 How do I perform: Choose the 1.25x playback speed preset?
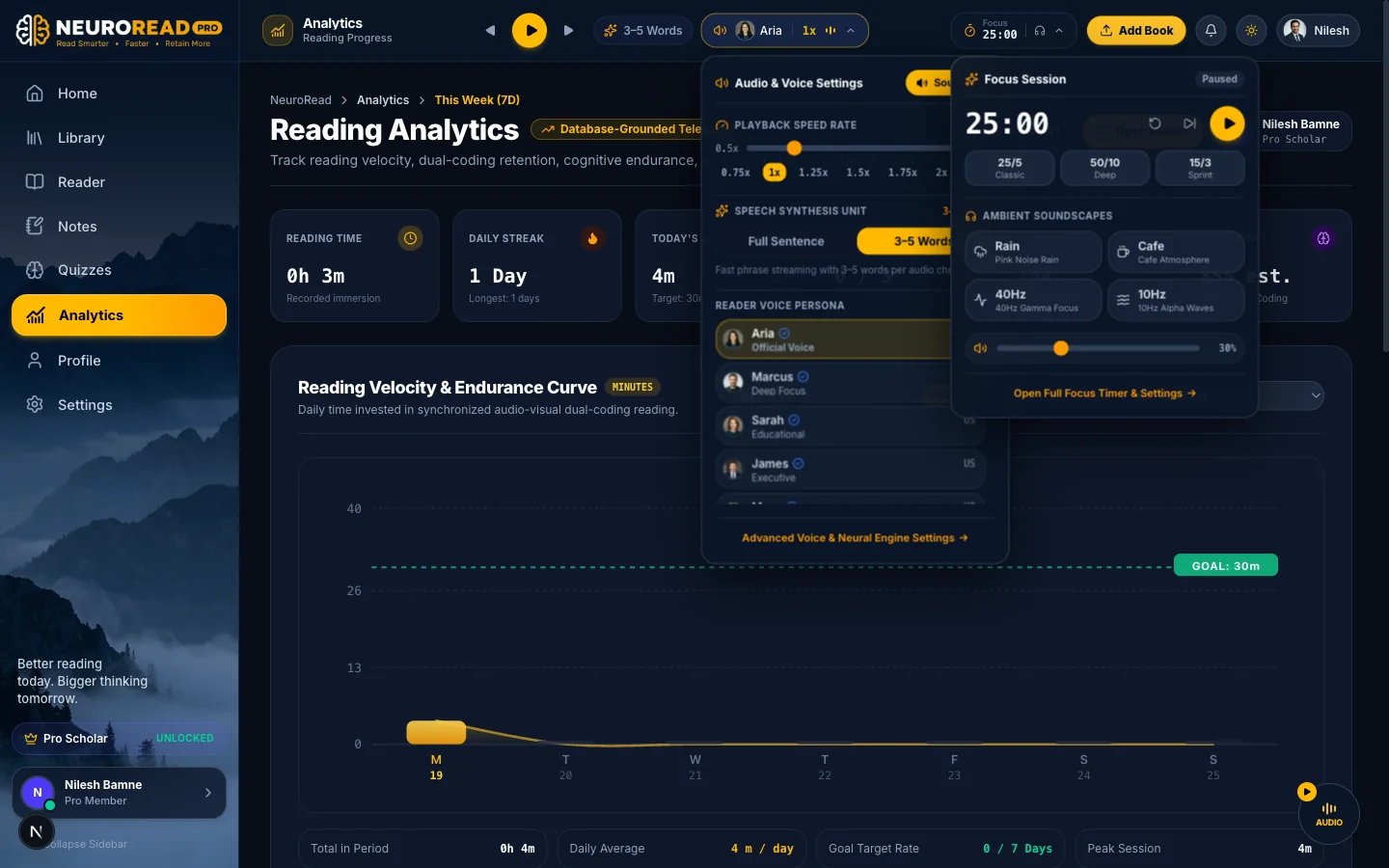[x=813, y=173]
